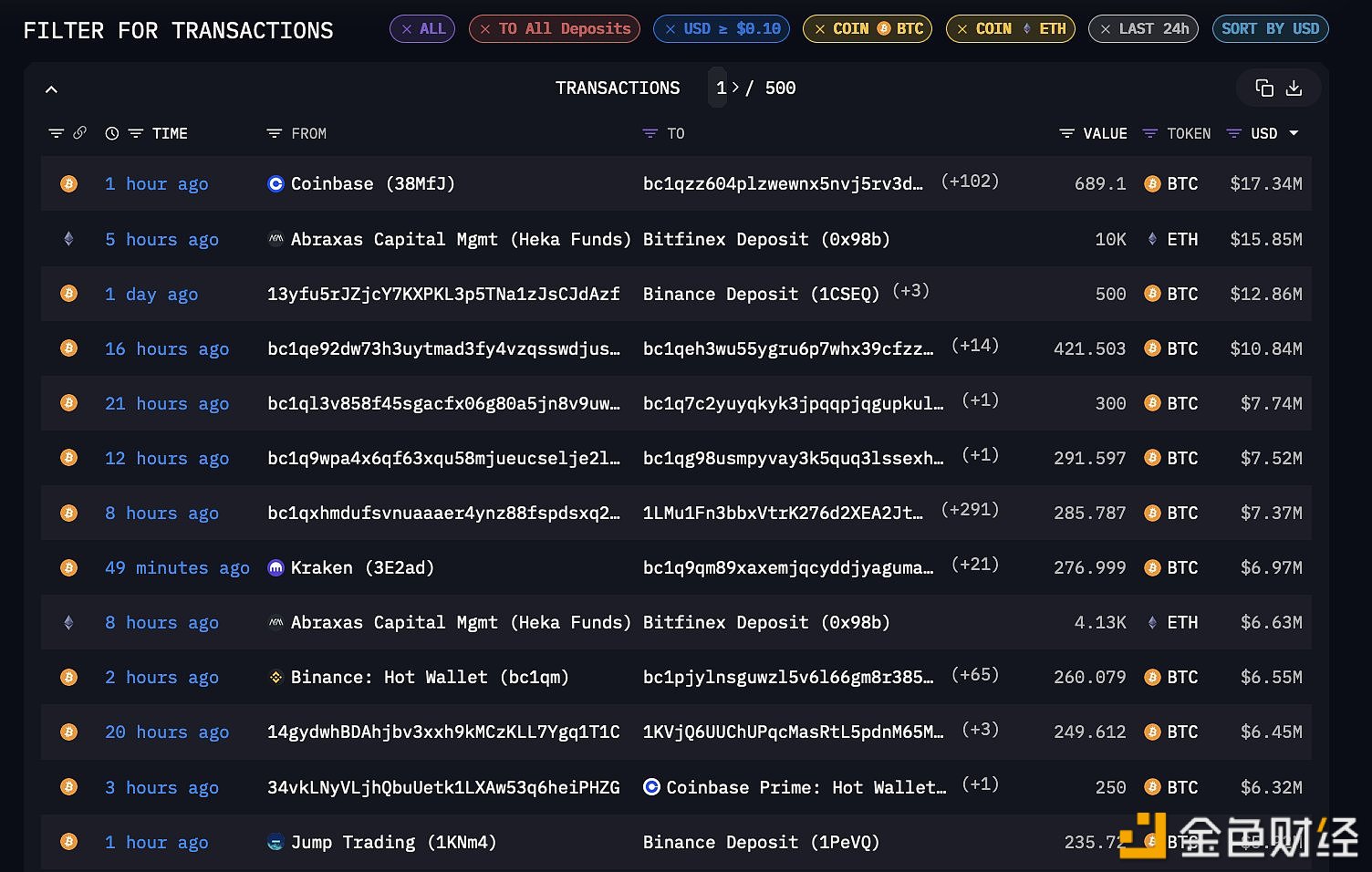Click the Jump Trading logo icon
Viewport: 1372px width, 872px height.
pos(275,842)
